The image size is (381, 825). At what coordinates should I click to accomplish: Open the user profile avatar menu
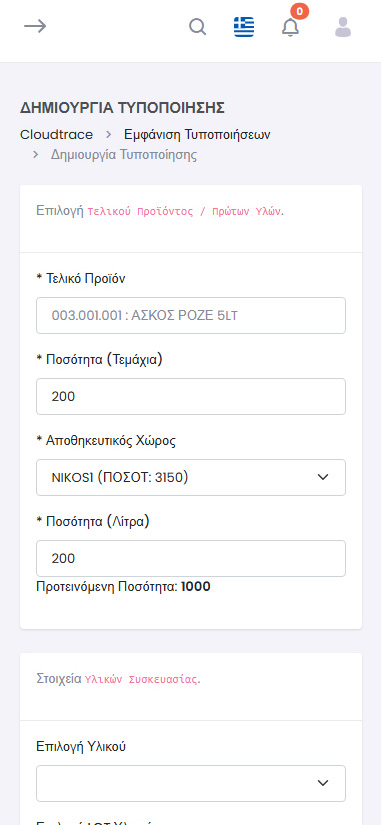point(343,26)
